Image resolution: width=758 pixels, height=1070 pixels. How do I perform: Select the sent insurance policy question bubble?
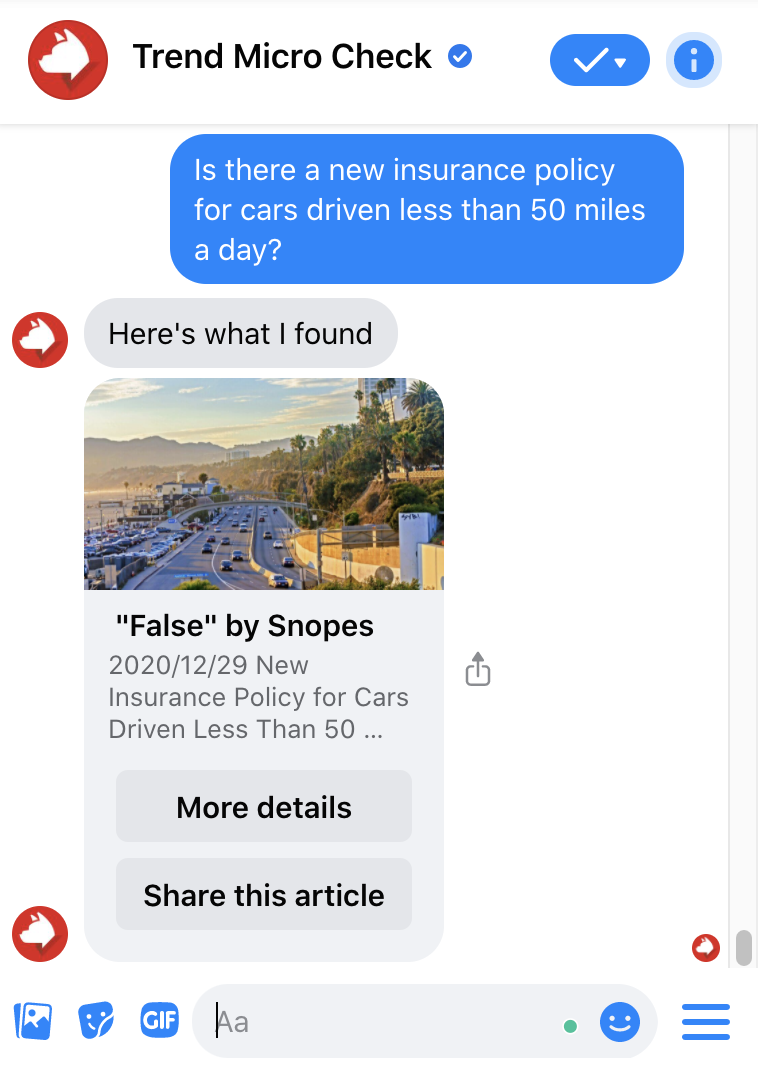click(427, 209)
